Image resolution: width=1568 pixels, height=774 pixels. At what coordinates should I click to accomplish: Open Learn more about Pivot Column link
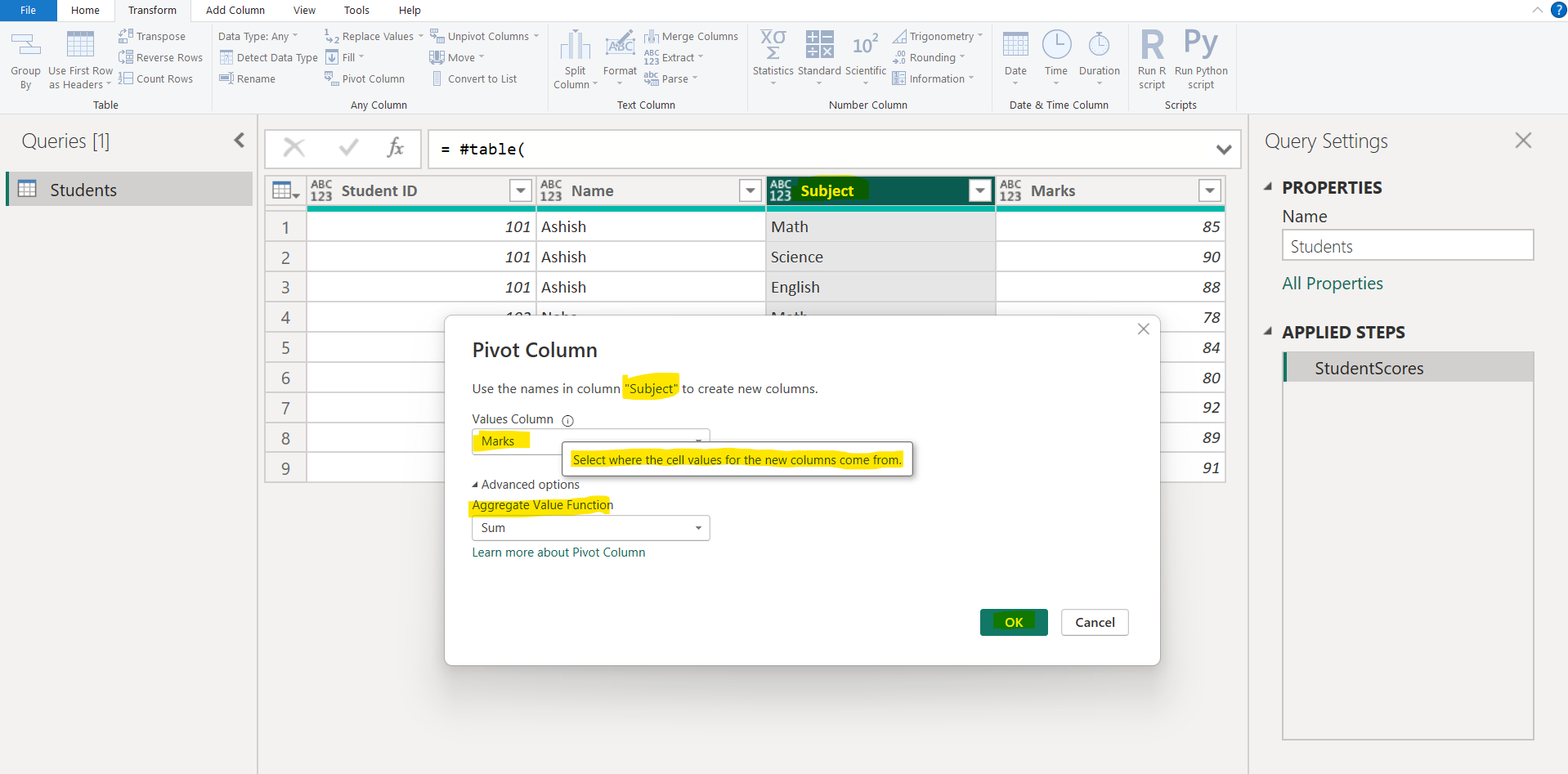pos(558,553)
